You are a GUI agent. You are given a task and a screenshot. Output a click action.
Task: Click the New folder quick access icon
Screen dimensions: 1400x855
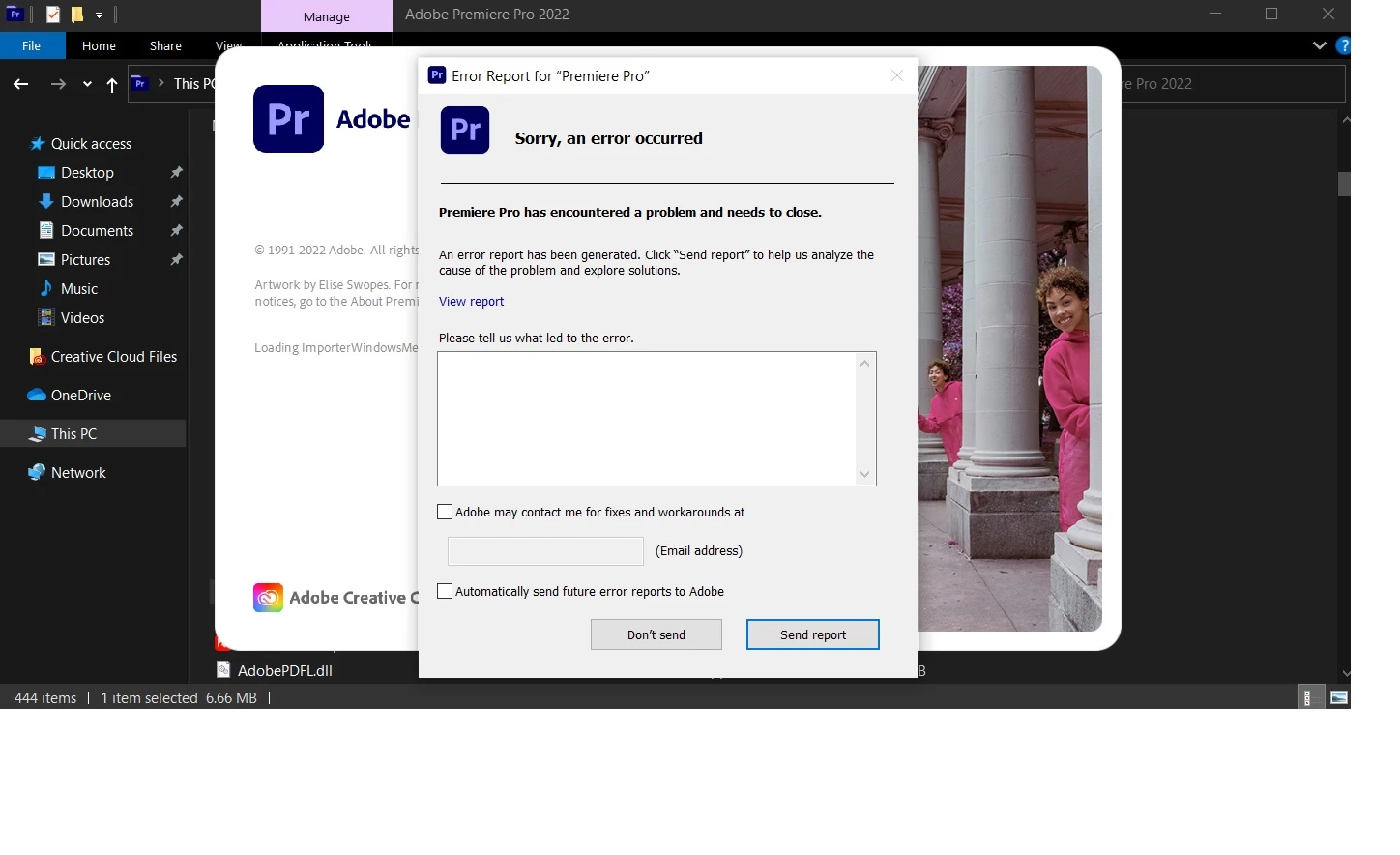pos(77,15)
